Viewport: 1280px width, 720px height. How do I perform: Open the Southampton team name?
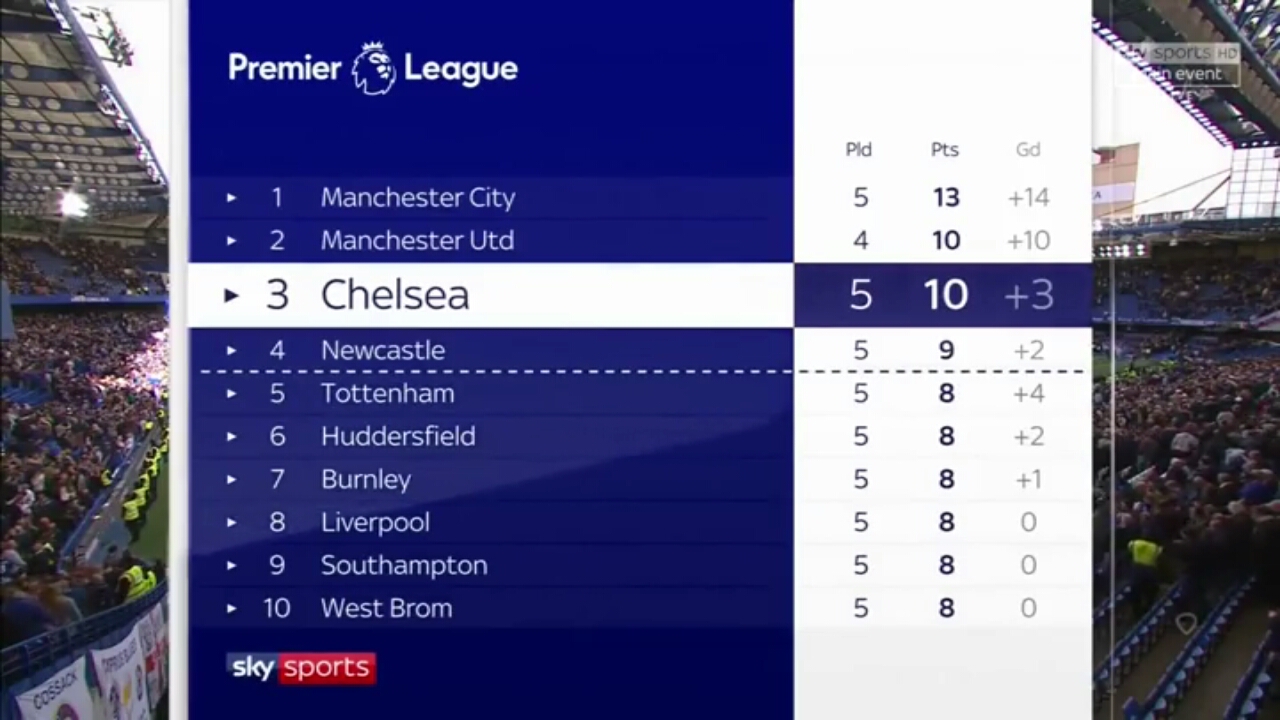[404, 565]
